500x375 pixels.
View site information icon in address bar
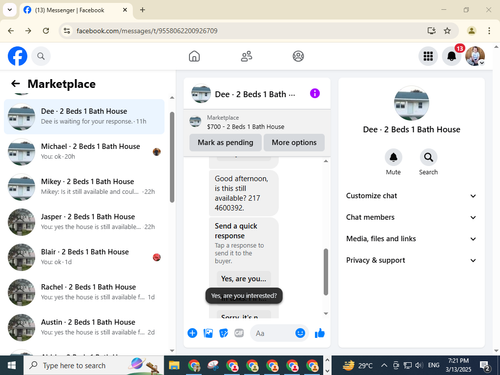click(x=67, y=31)
